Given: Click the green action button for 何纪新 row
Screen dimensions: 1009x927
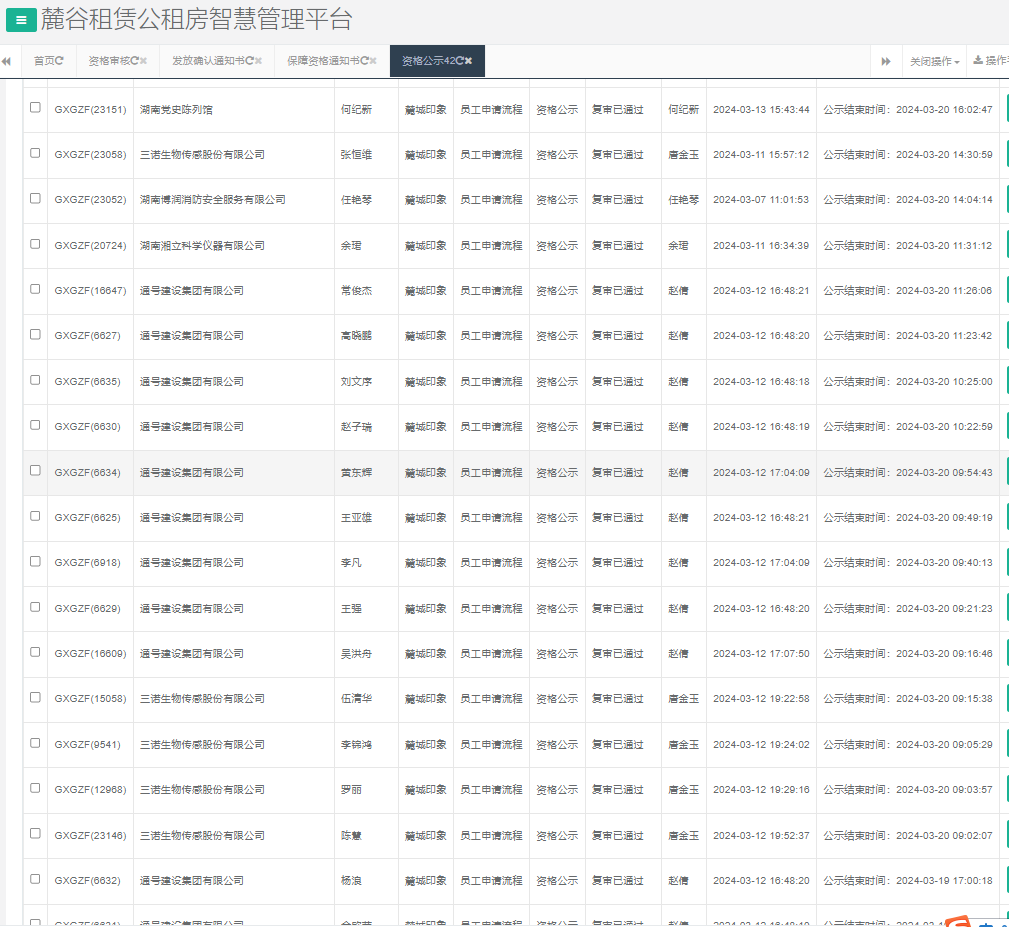Looking at the screenshot, I should point(1006,109).
